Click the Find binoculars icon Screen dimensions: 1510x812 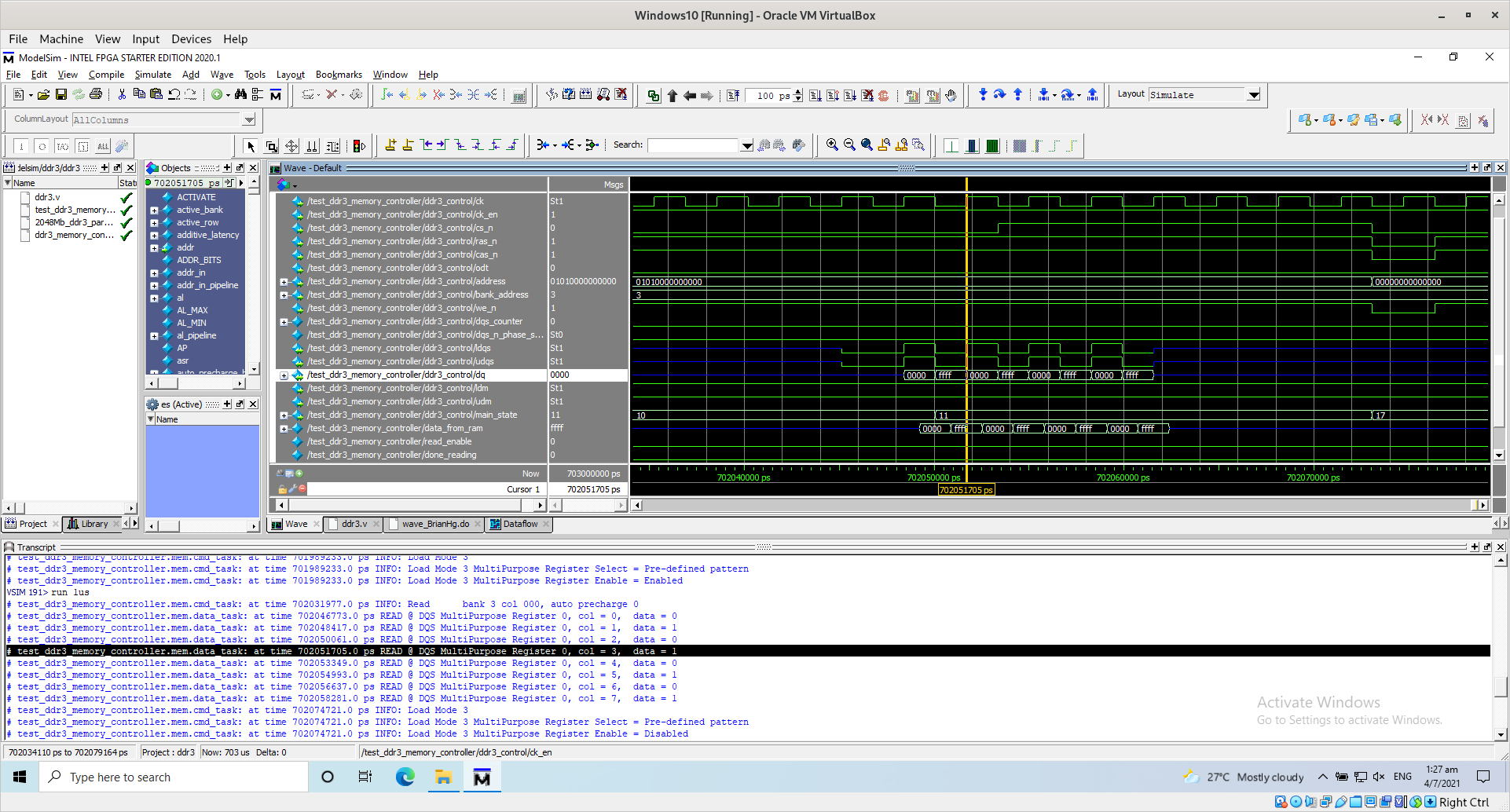coord(240,95)
